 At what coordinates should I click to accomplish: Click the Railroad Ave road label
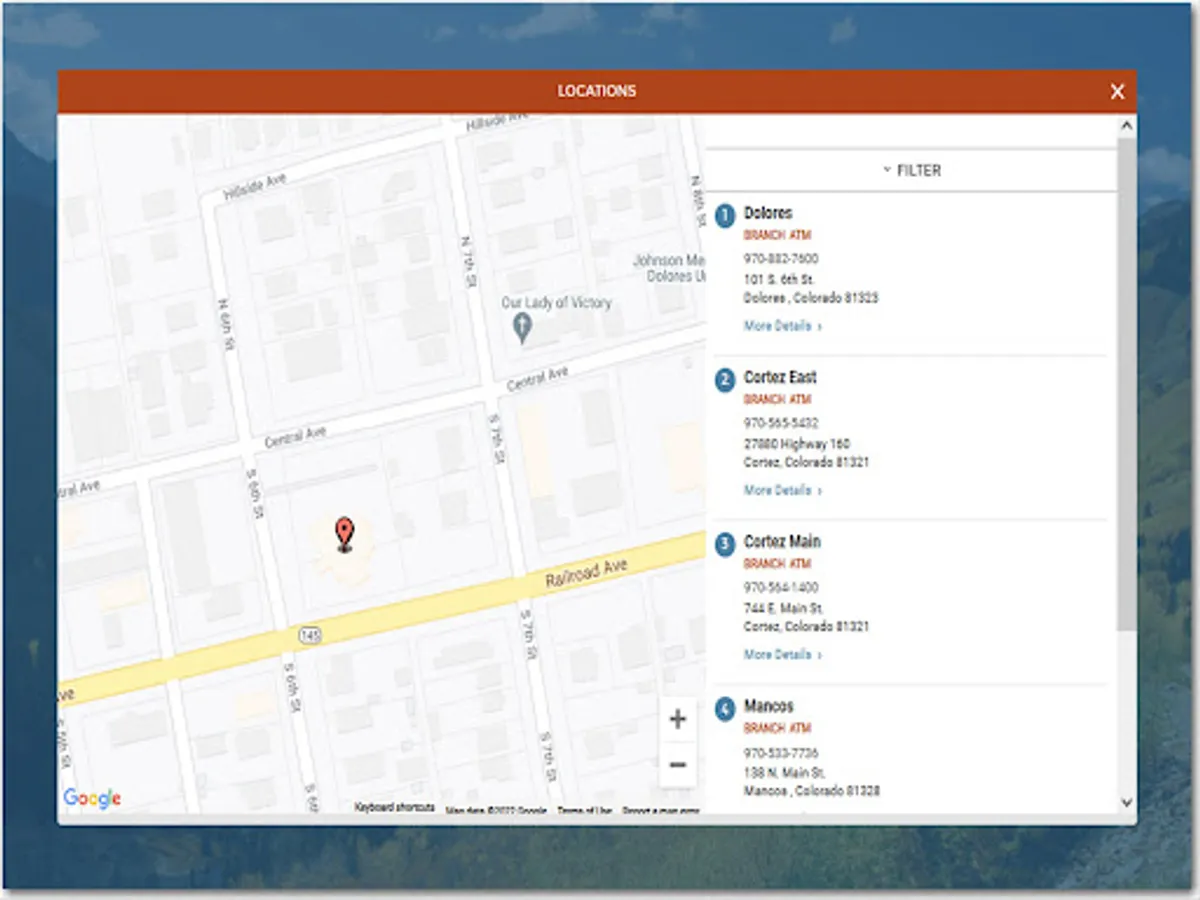[x=586, y=574]
